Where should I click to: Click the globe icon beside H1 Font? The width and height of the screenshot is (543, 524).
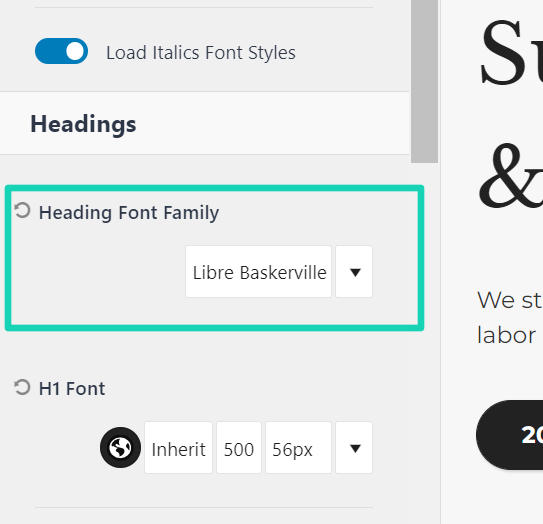120,447
